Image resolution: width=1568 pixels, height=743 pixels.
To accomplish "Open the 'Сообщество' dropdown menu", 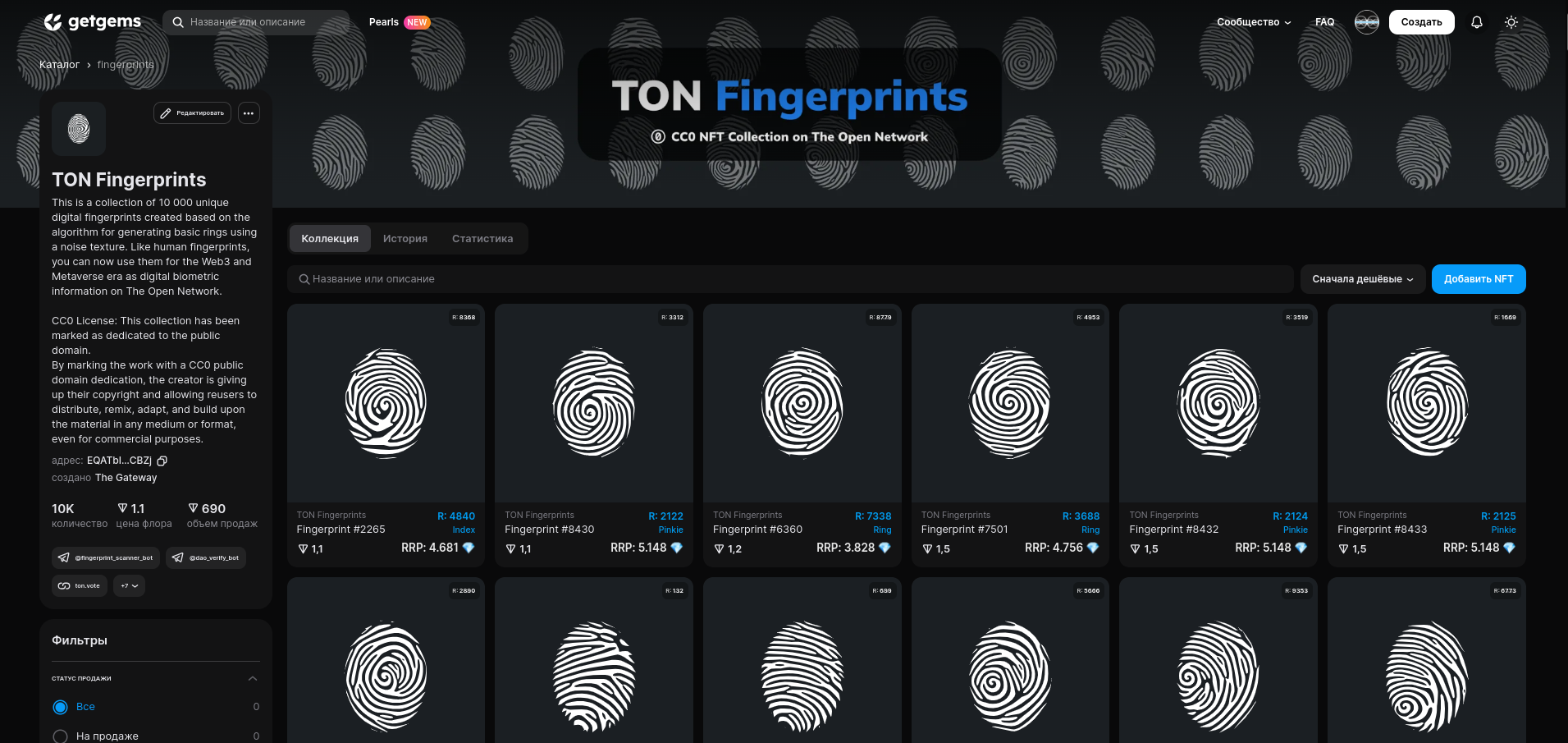I will [1254, 22].
